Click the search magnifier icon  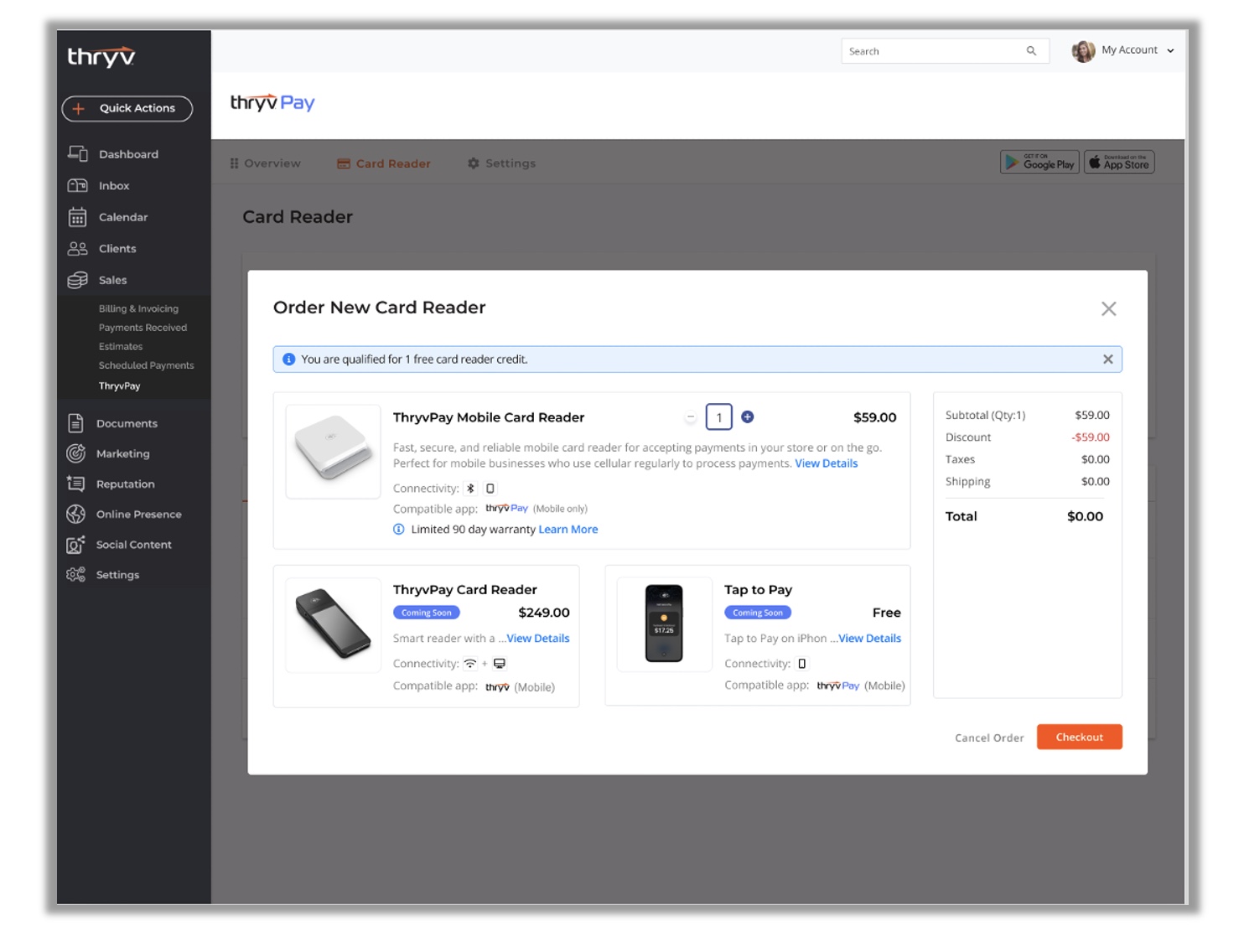point(1031,51)
